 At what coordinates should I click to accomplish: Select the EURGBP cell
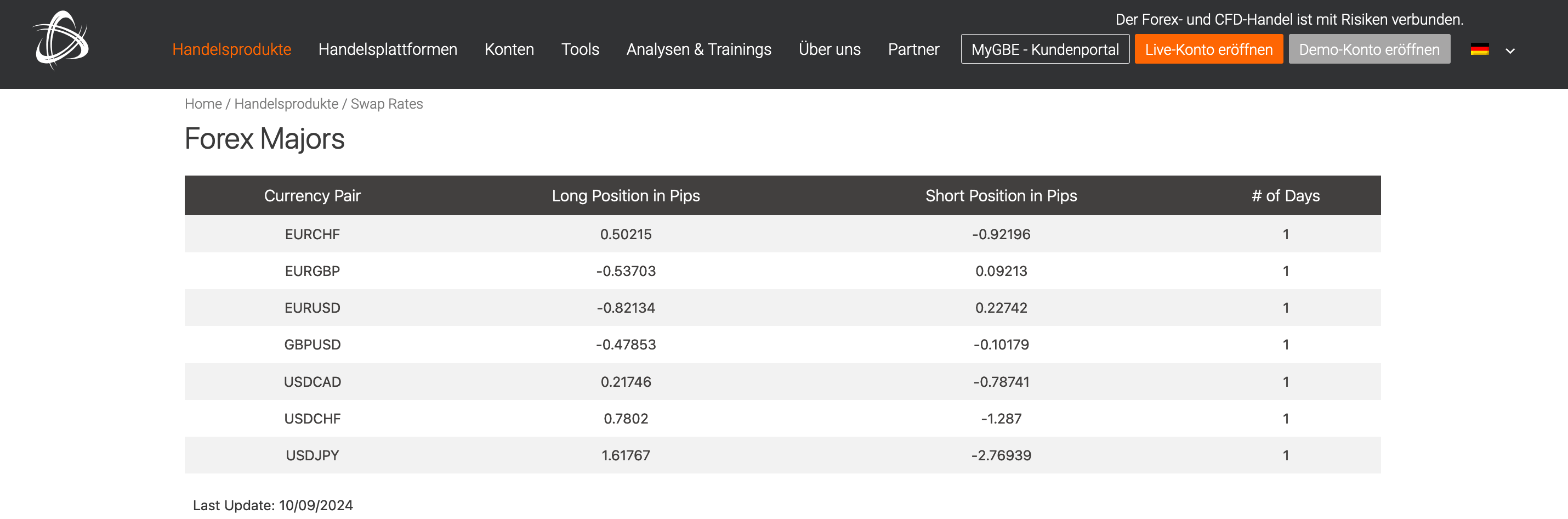pyautogui.click(x=313, y=271)
